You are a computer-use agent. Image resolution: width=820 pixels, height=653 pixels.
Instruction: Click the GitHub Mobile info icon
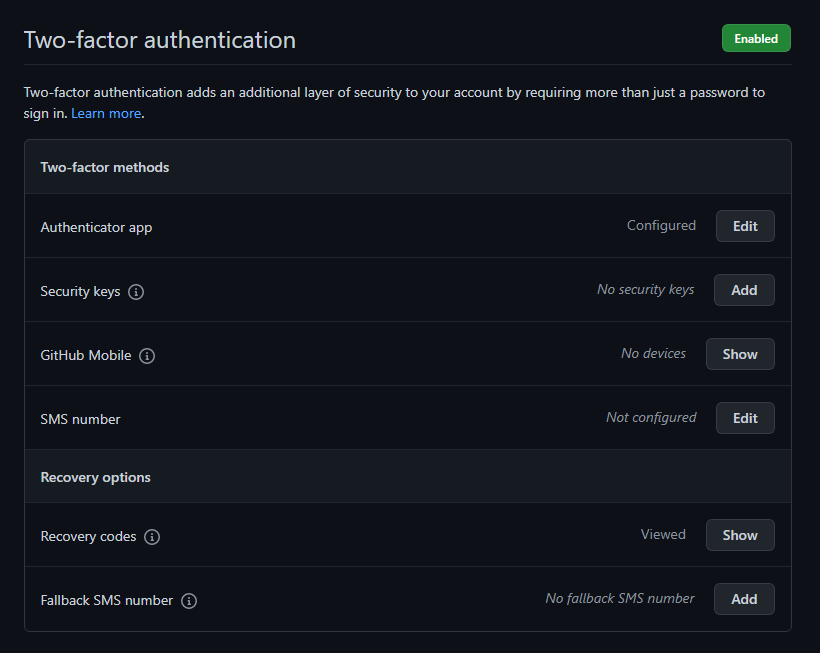(x=146, y=355)
